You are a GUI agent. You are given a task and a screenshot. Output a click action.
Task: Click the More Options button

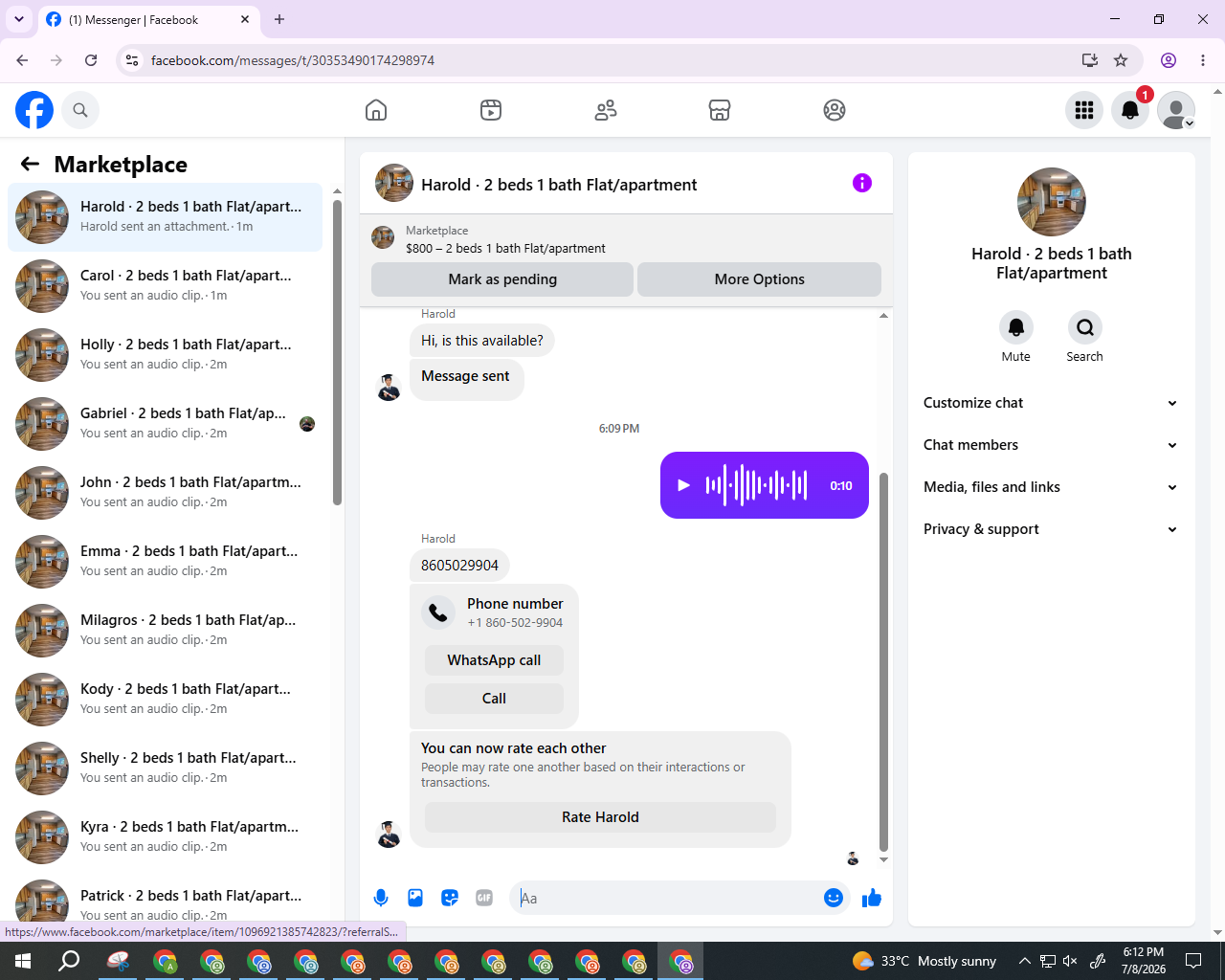759,279
